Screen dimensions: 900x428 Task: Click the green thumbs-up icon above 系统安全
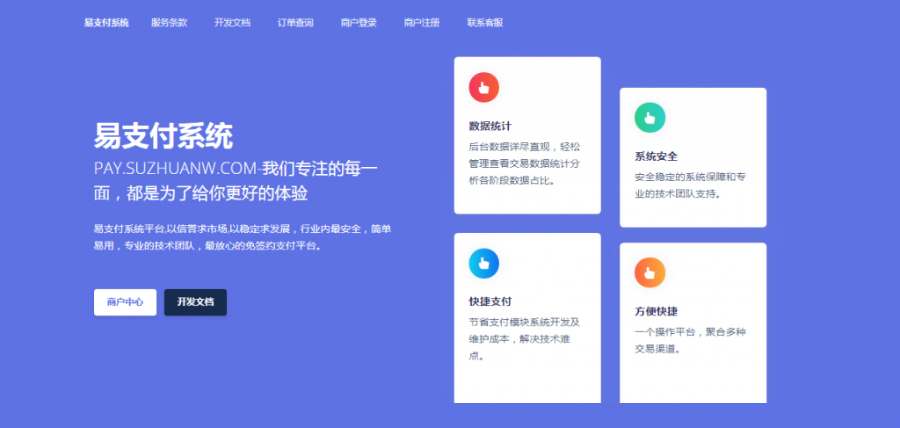(650, 118)
